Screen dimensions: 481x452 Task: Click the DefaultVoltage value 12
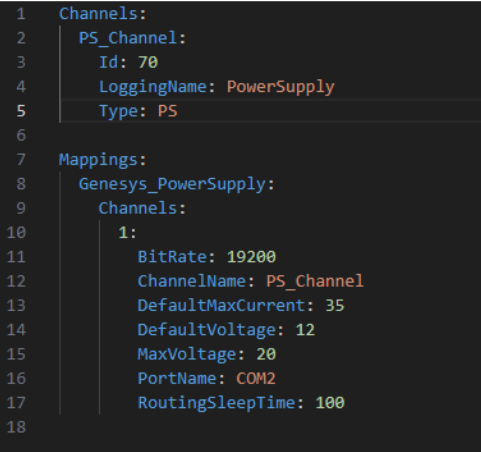point(305,330)
